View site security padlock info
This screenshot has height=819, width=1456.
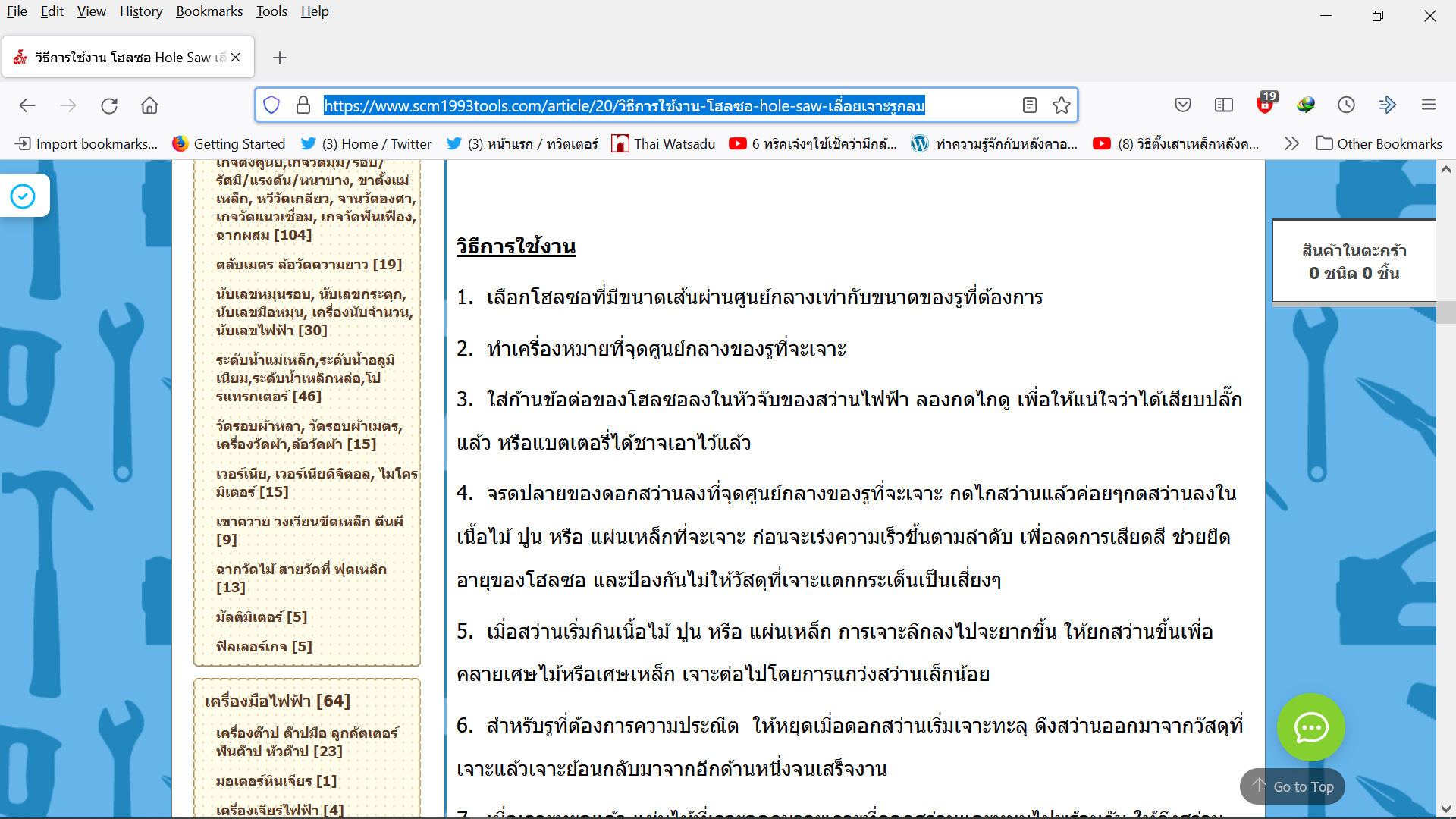(303, 105)
